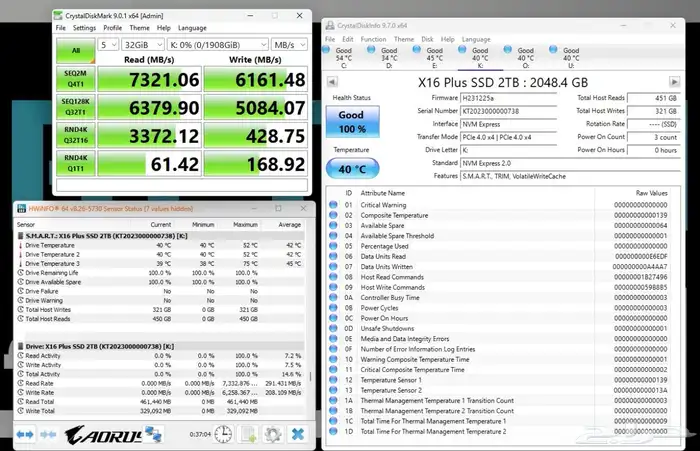Go to previous disk with left arrow
The width and height of the screenshot is (700, 451).
[x=332, y=82]
